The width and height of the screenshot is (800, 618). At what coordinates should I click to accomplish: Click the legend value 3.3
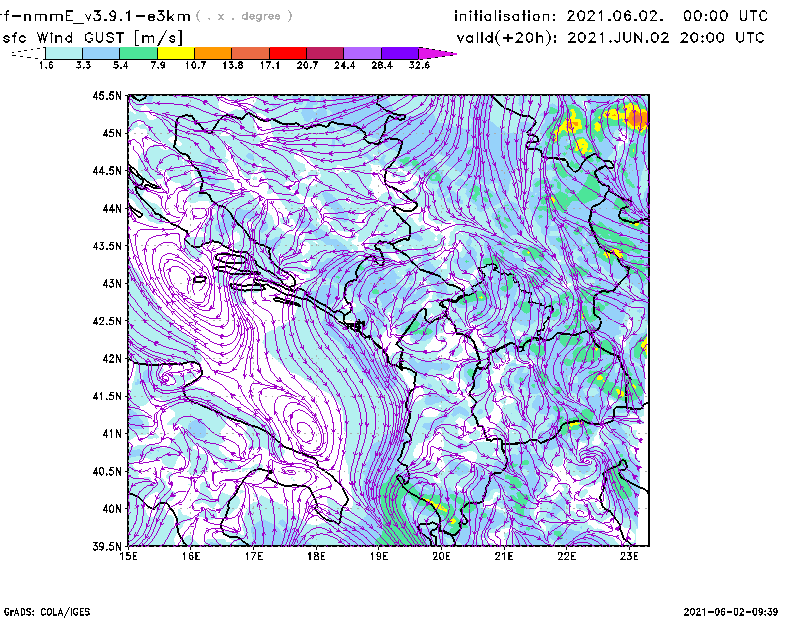[x=83, y=65]
